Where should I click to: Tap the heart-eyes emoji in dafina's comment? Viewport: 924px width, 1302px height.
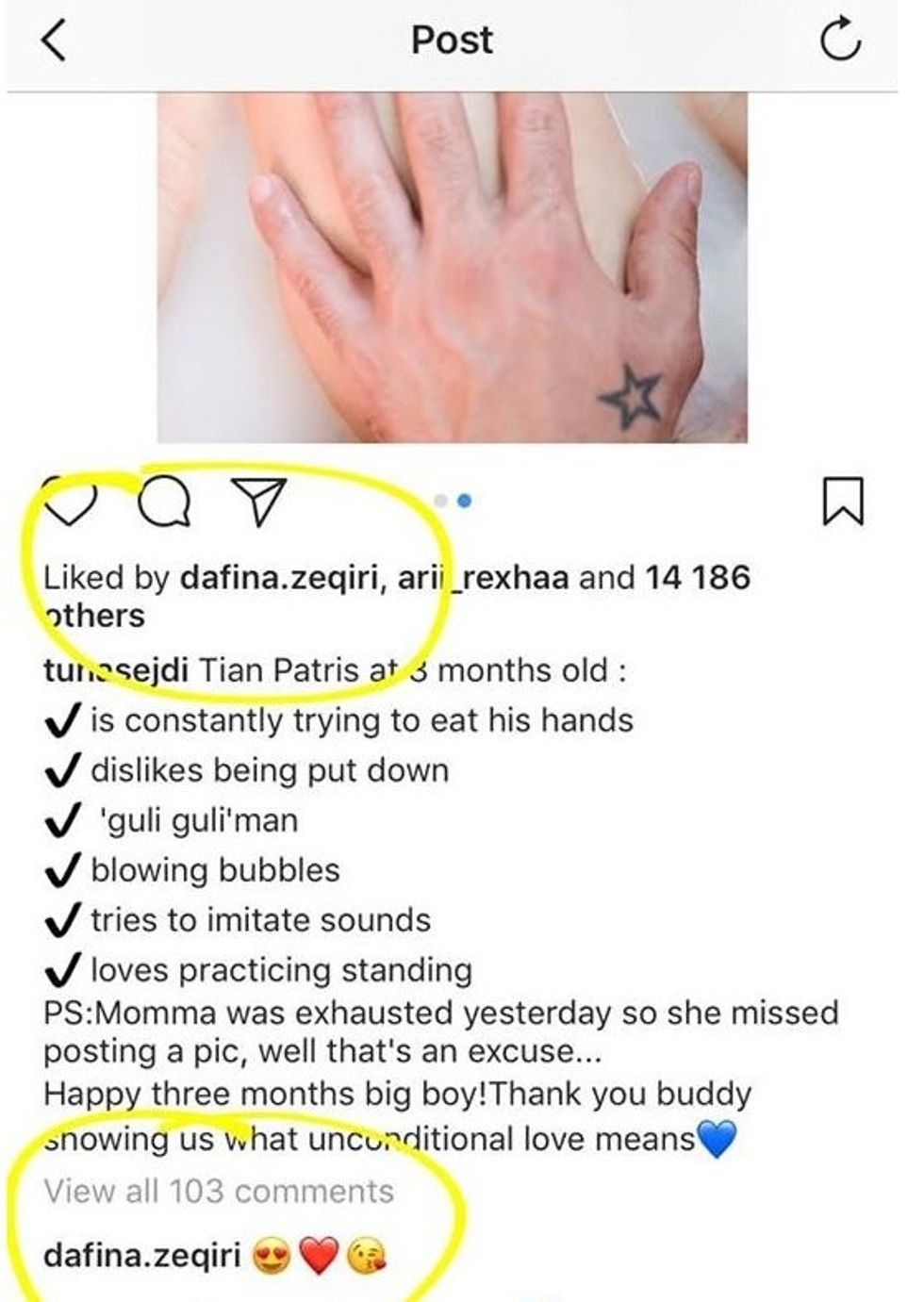point(272,1257)
